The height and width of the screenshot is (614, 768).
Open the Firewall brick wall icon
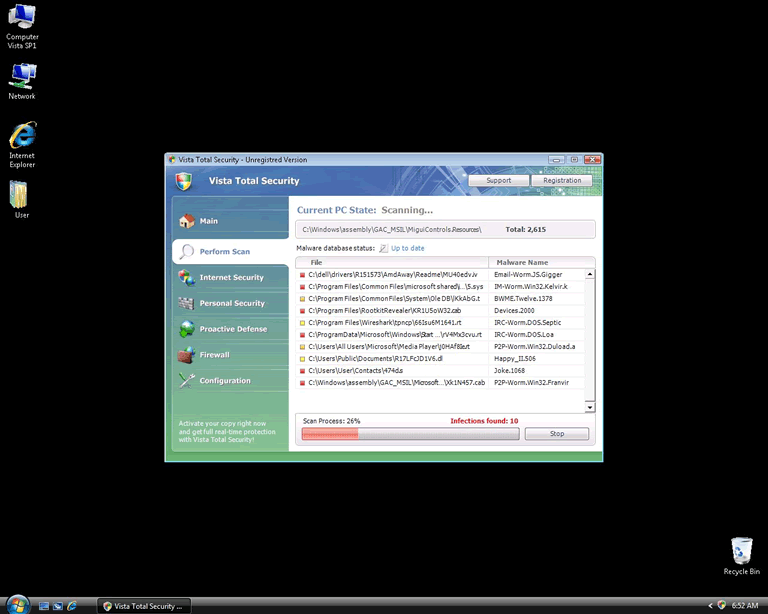click(186, 355)
